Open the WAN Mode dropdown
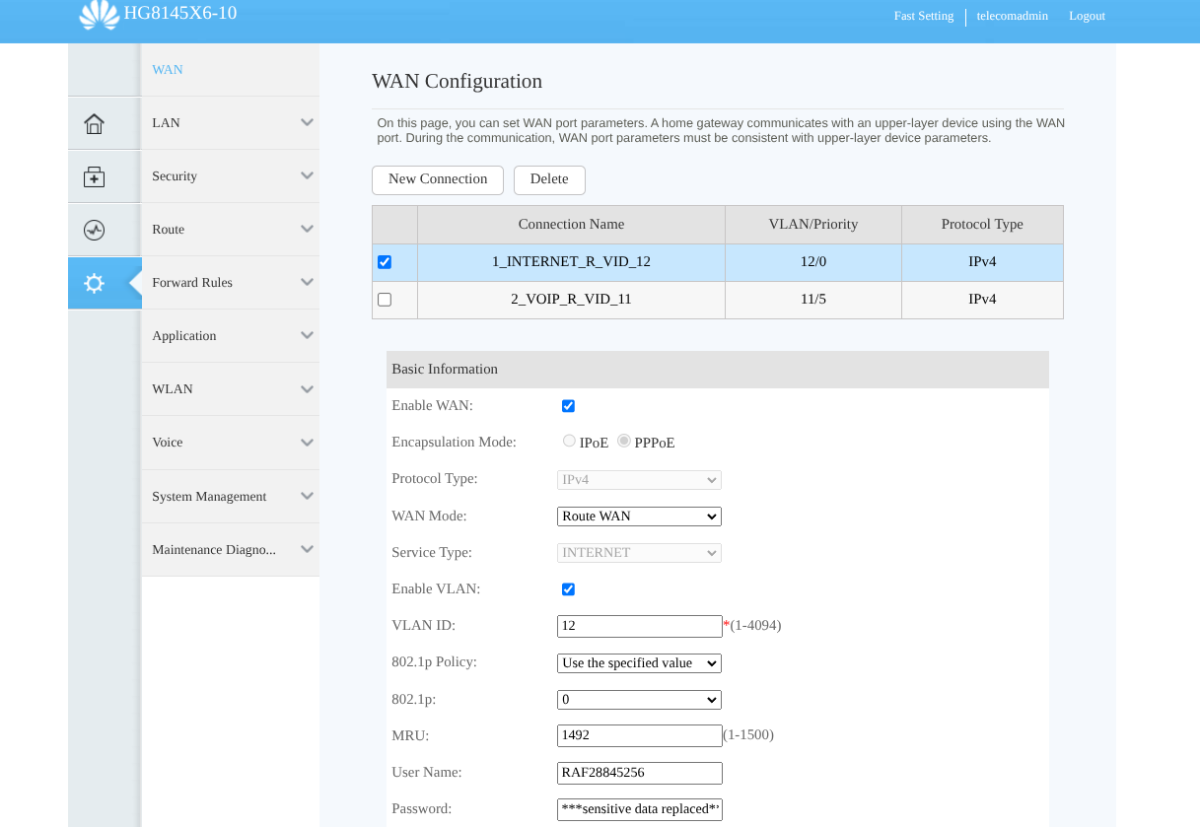Screen dimensions: 1200x827 coord(639,516)
